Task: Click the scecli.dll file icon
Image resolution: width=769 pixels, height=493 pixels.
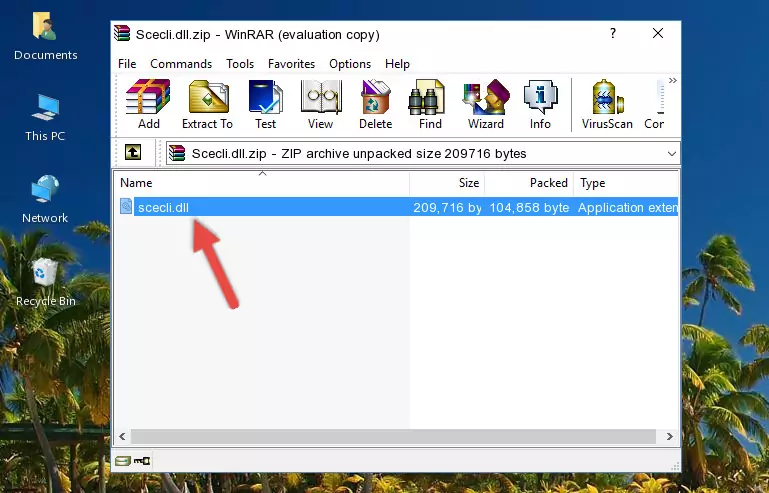Action: (x=126, y=207)
